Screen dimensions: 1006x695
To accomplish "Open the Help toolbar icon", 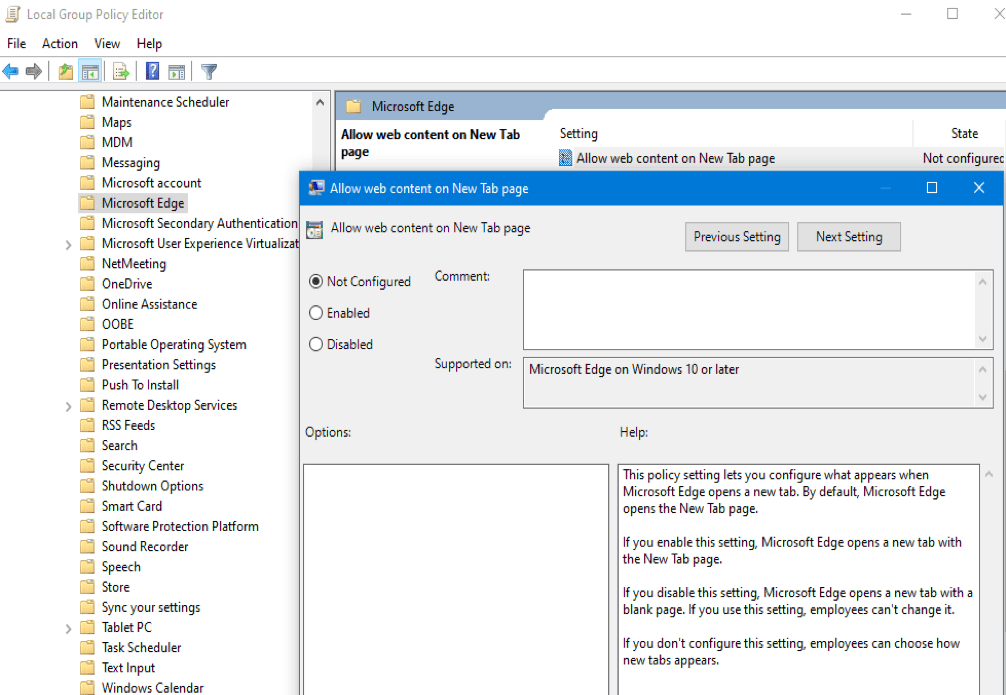I will pos(152,71).
